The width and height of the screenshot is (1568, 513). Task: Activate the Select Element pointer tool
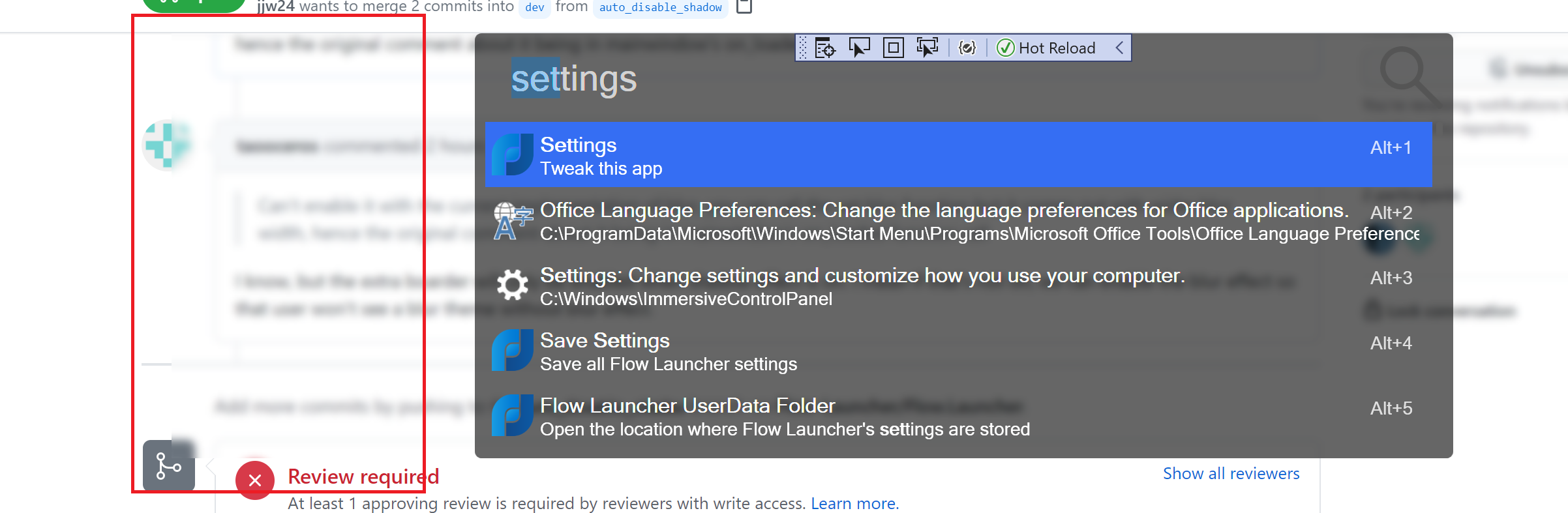click(x=859, y=48)
